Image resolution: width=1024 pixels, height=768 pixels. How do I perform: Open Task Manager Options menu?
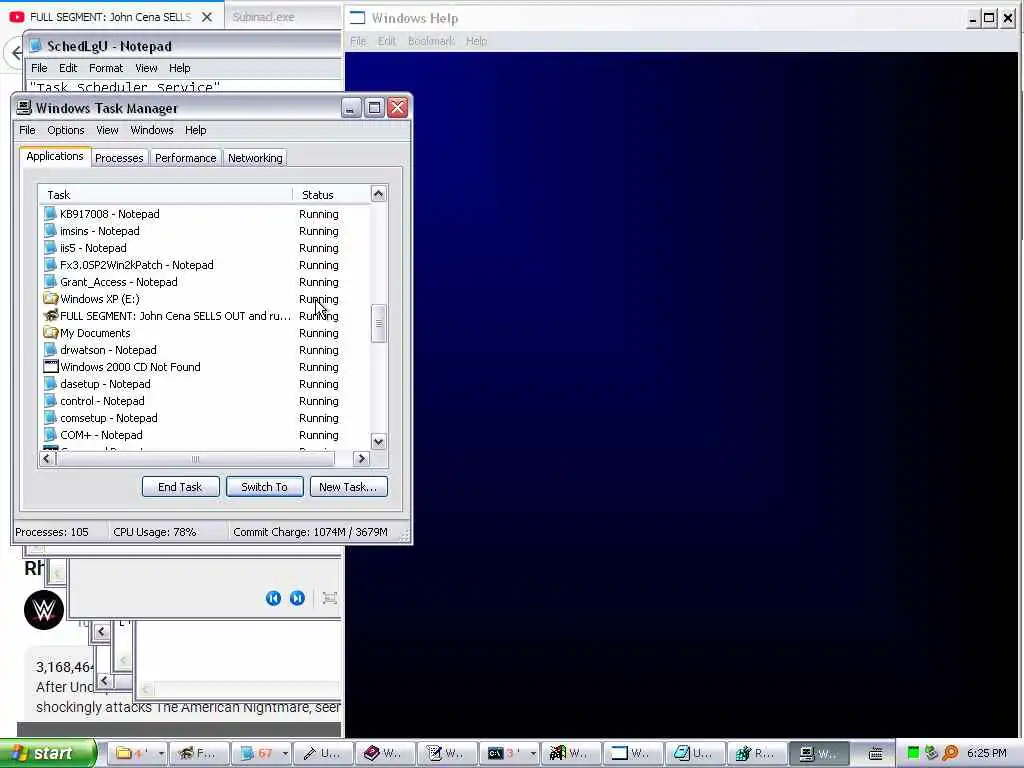[65, 130]
